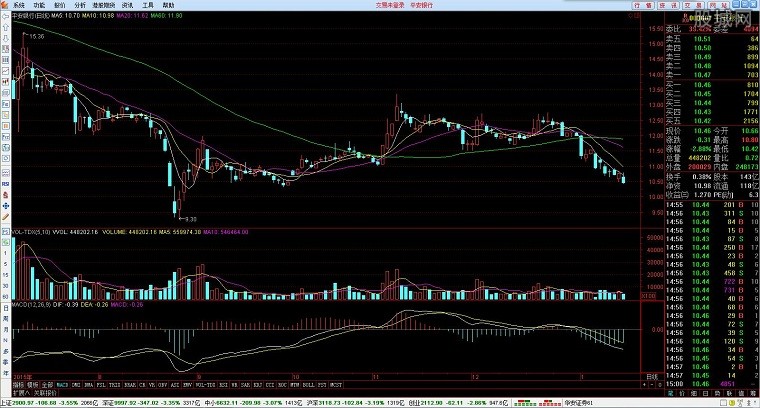The width and height of the screenshot is (760, 408).
Task: Open the 分析 menu
Action: (80, 5)
